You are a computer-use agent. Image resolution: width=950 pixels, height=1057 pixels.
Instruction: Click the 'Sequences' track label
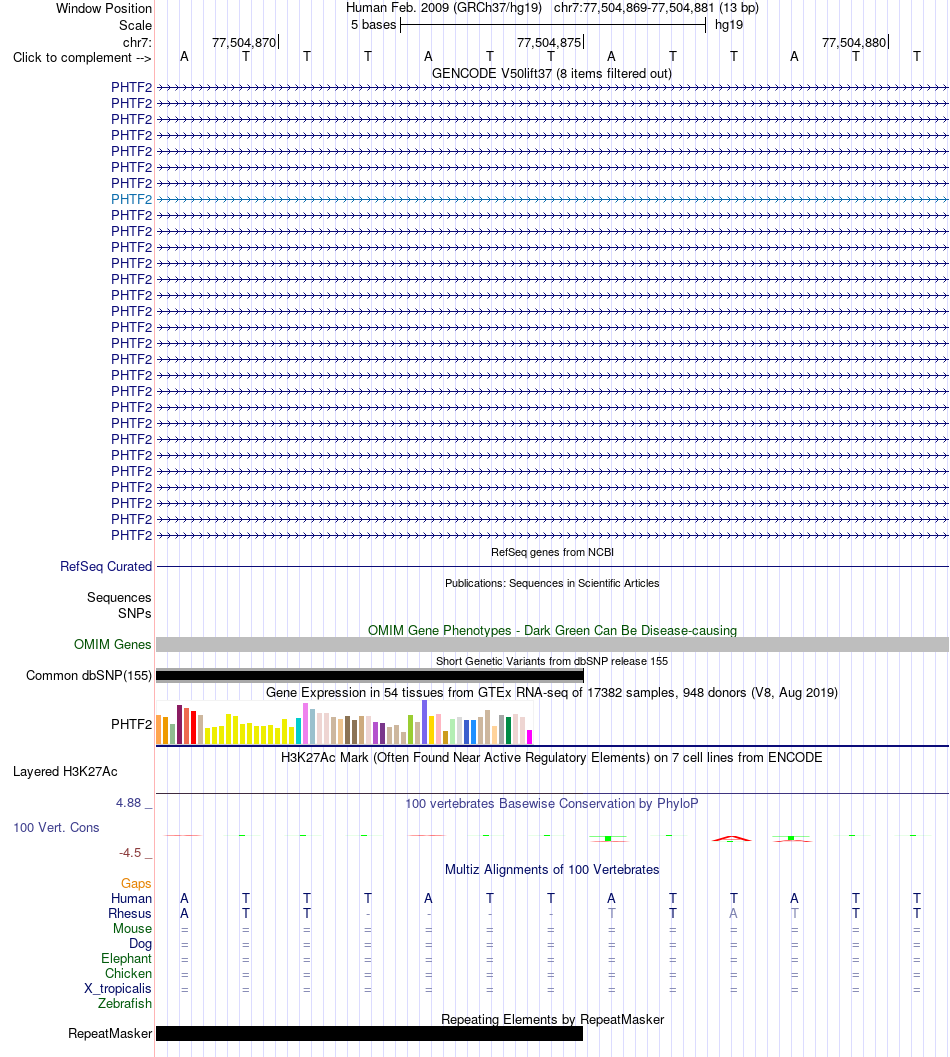coord(119,598)
